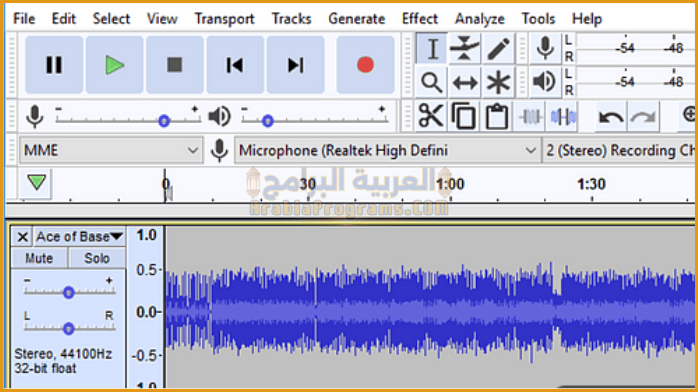The width and height of the screenshot is (698, 392).
Task: Click the 1:00 mark on the timeline ruler
Action: tap(450, 184)
